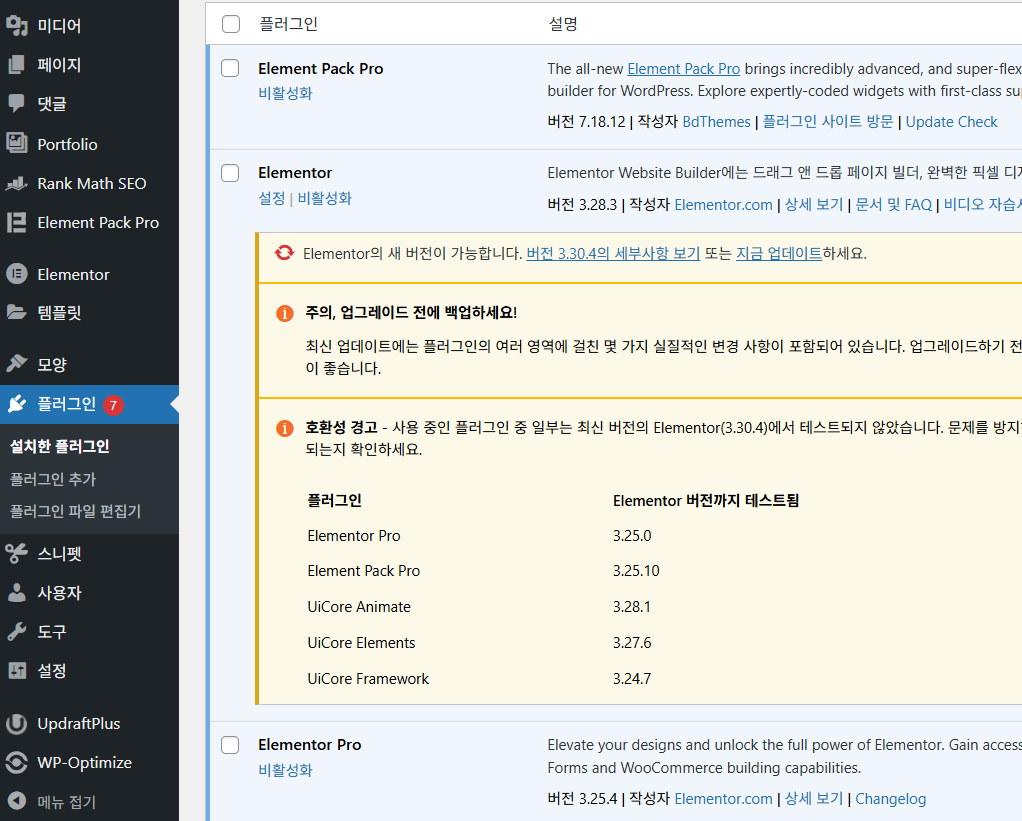1022x821 pixels.
Task: Click the Elementor circle icon in sidebar
Action: pos(17,274)
